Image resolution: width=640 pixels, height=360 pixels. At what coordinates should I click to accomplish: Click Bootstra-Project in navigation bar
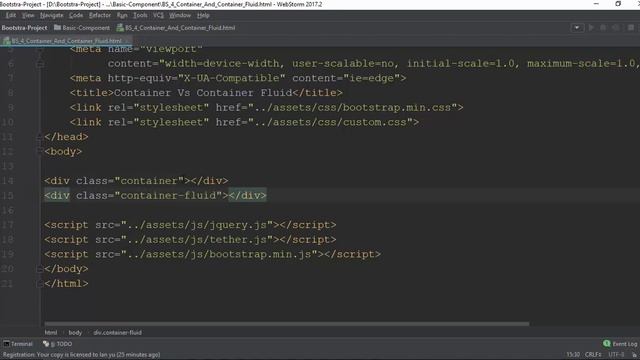[x=24, y=28]
